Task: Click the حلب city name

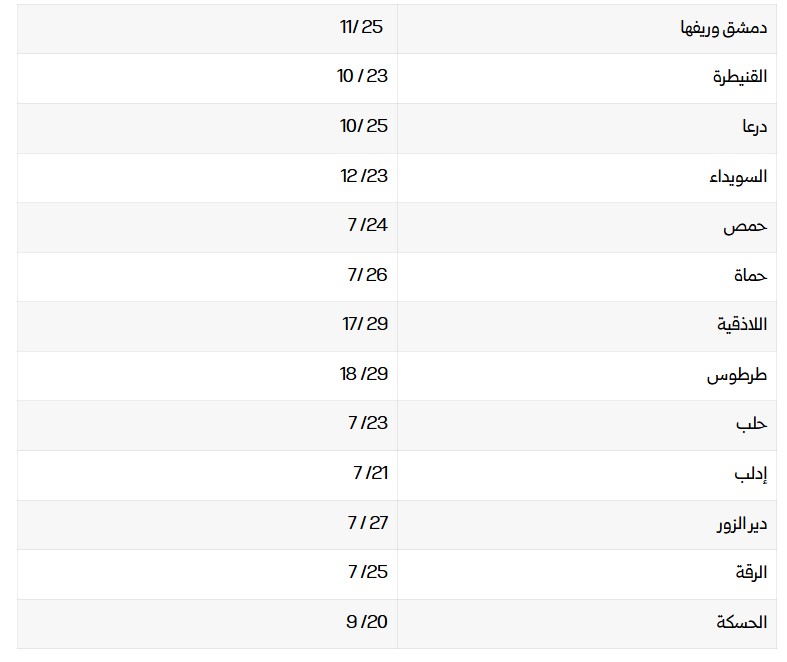Action: pos(751,424)
